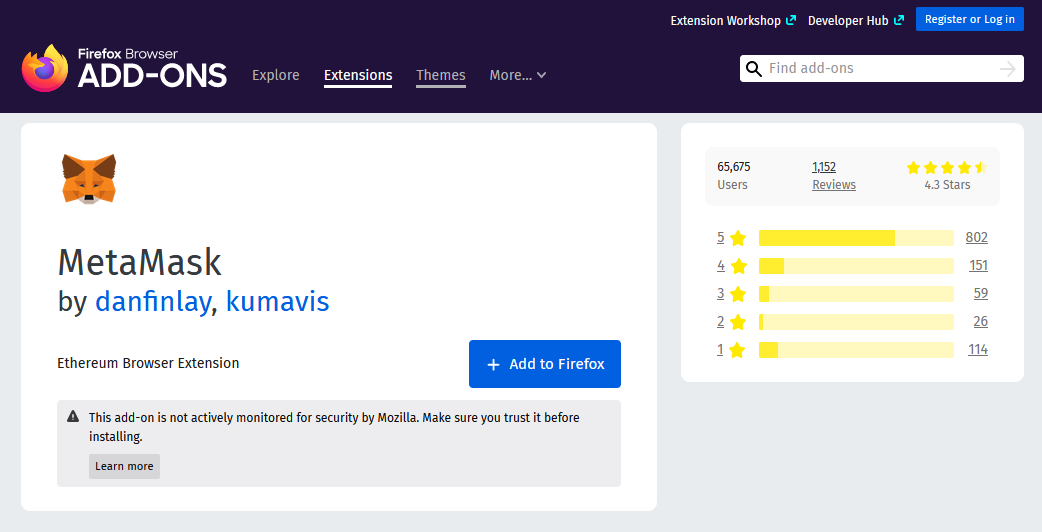This screenshot has width=1042, height=532.
Task: Click the 1-star row star icon
Action: pos(737,350)
